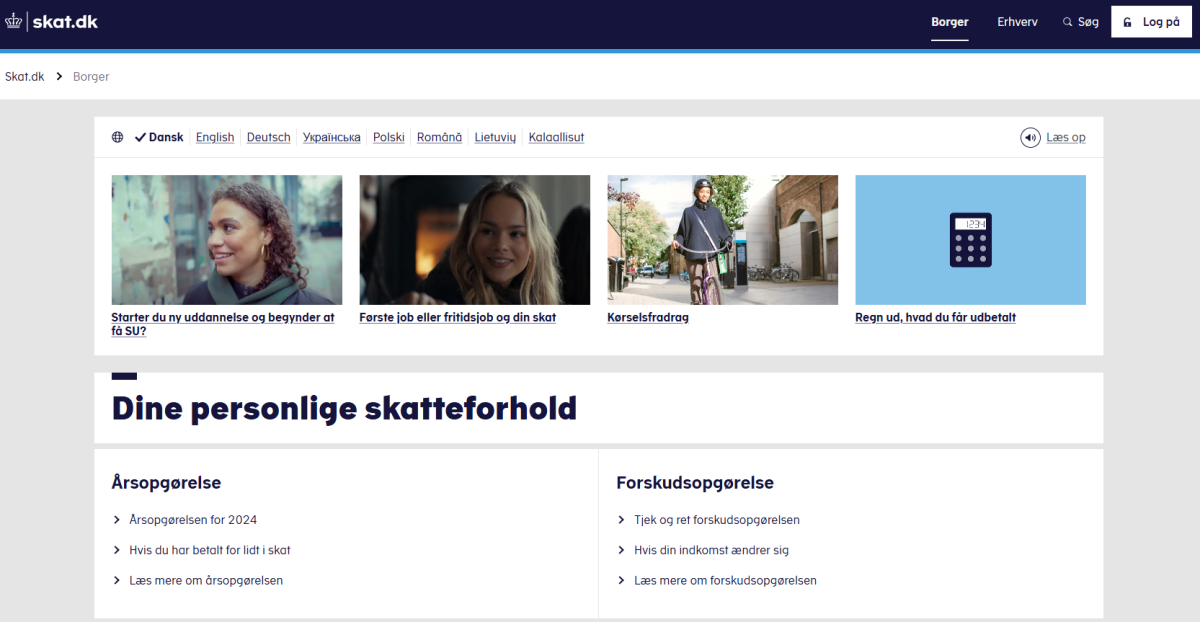Click the padlock icon on Log på
The height and width of the screenshot is (622, 1200).
[x=1127, y=22]
